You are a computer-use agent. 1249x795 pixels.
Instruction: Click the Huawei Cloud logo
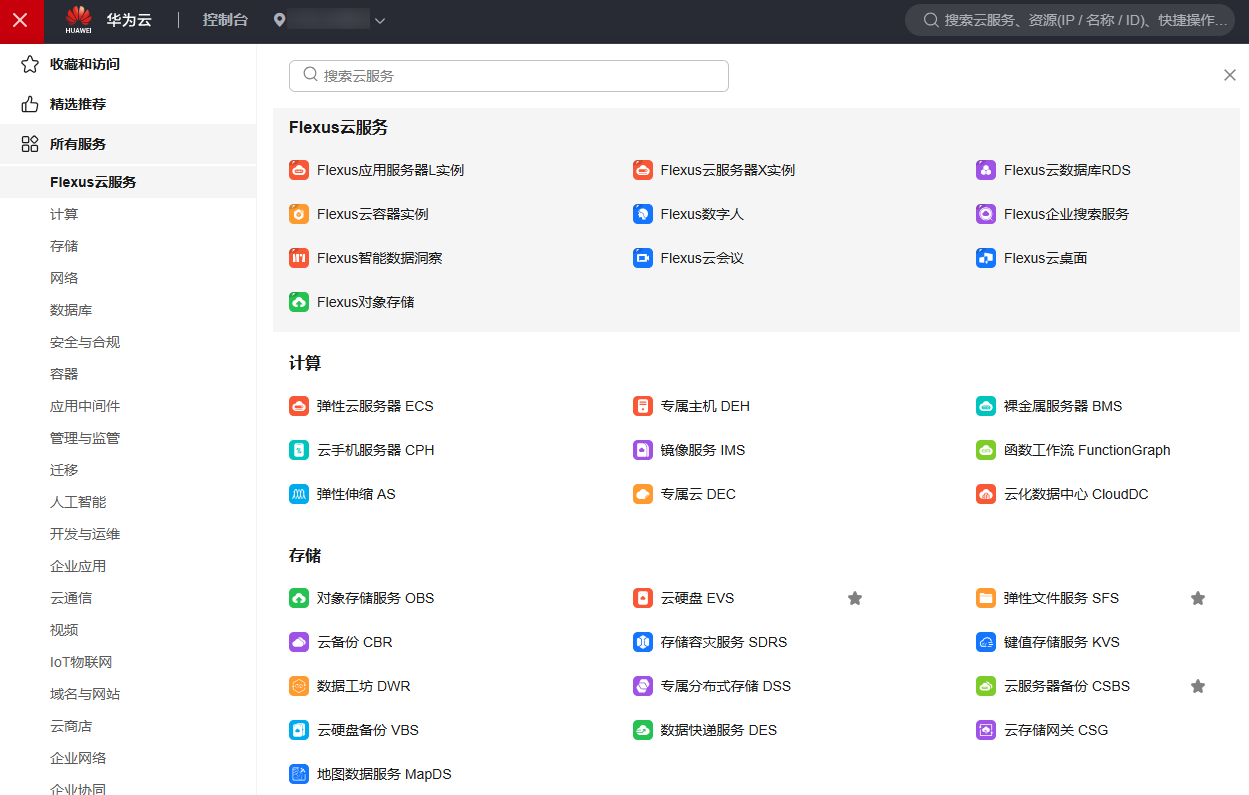[108, 20]
